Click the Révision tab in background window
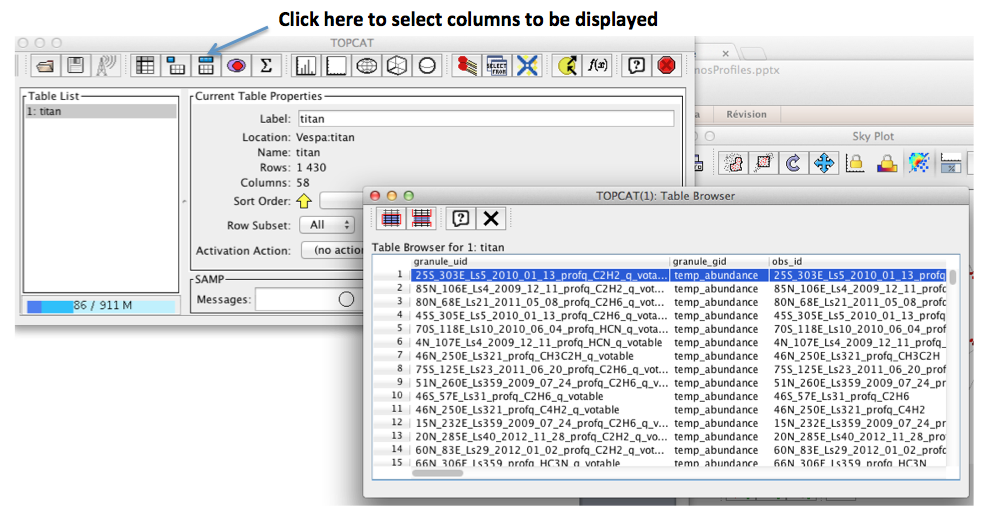990x520 pixels. point(746,114)
